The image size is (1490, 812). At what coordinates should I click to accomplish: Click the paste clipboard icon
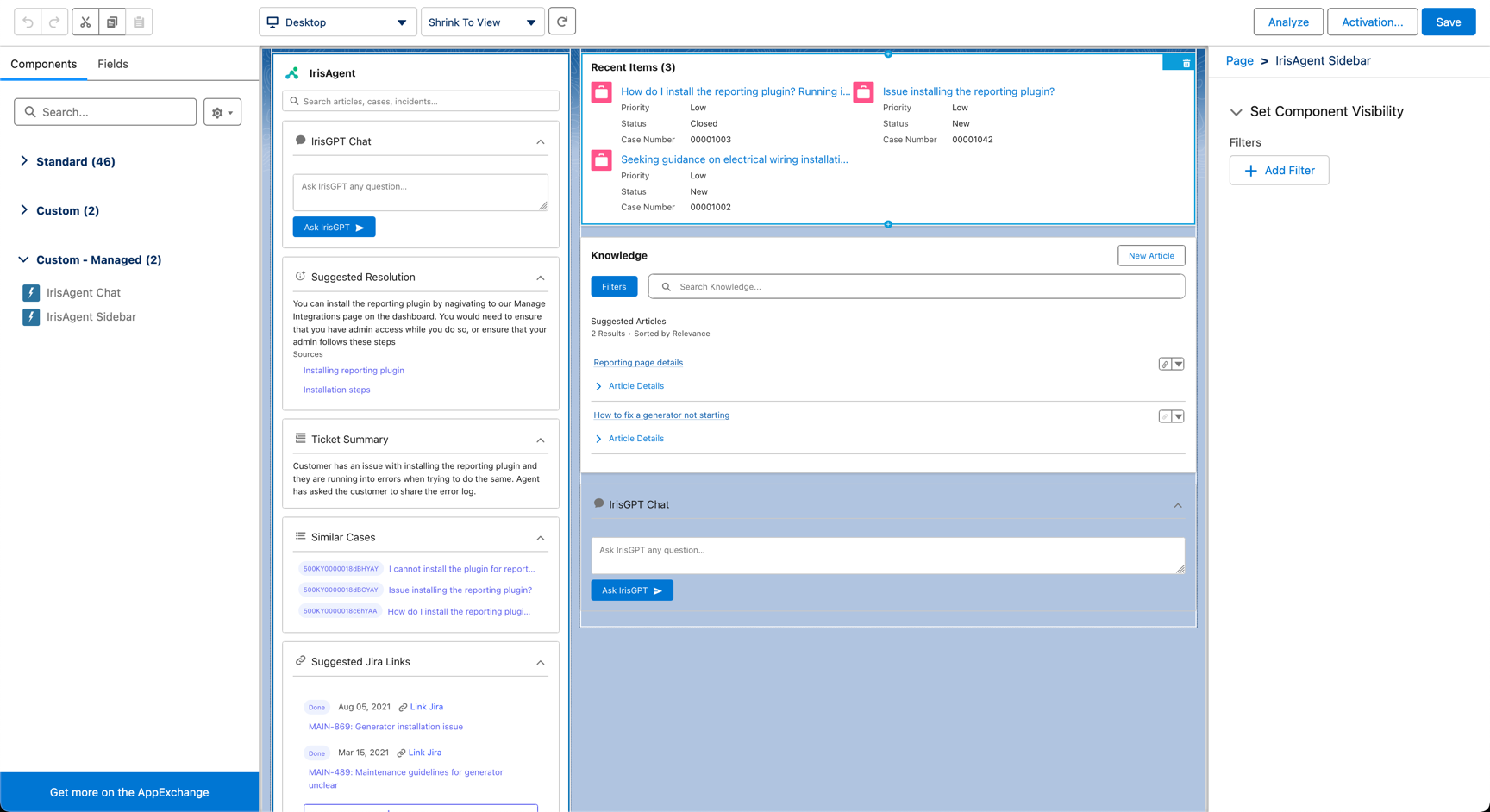click(x=139, y=22)
